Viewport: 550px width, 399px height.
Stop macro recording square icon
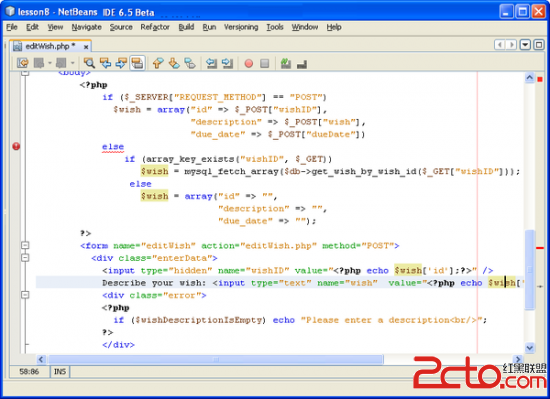click(264, 63)
